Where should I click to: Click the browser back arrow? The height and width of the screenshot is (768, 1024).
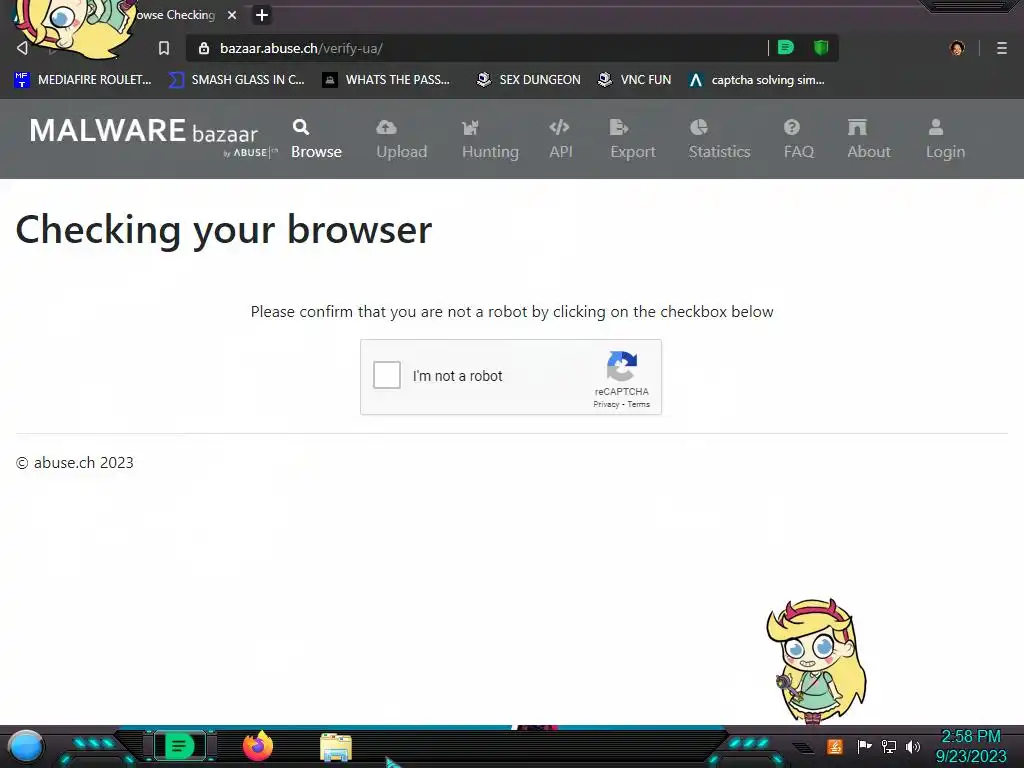click(x=22, y=48)
